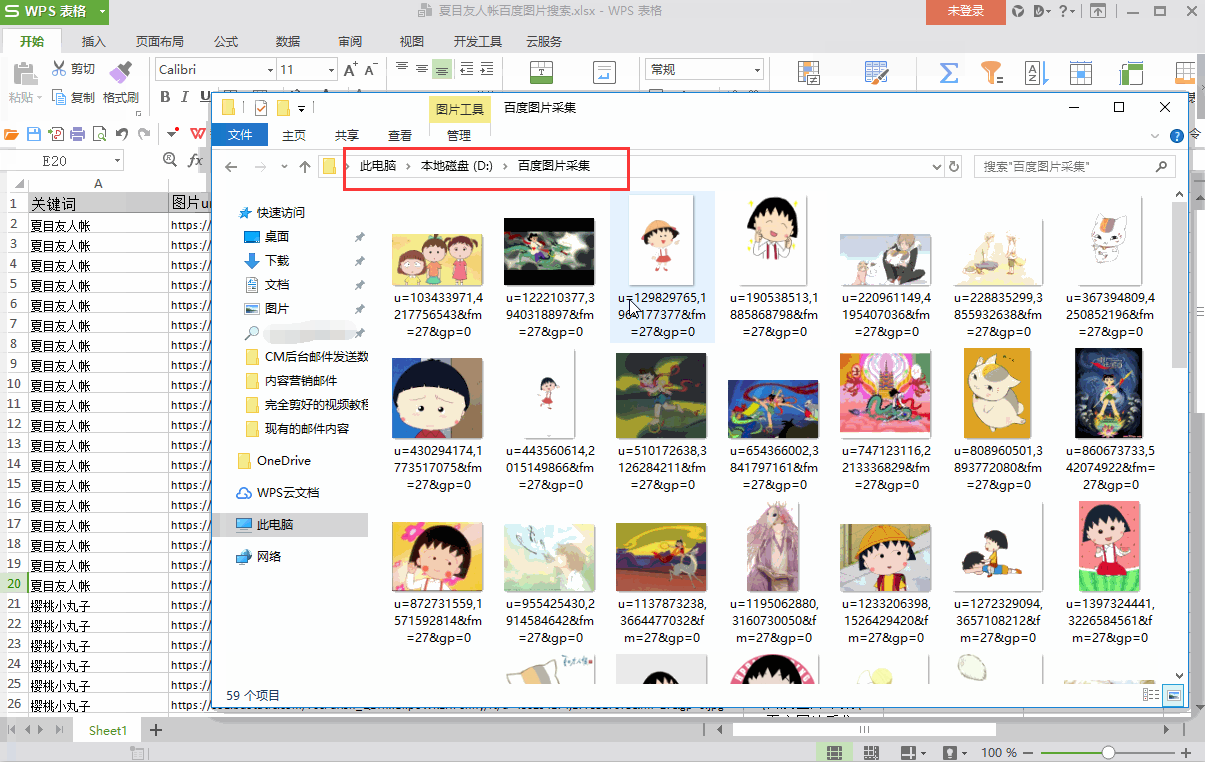Screen dimensions: 1205x762
Task: Click the Copy (复制) button in WPS
Action: pos(73,97)
